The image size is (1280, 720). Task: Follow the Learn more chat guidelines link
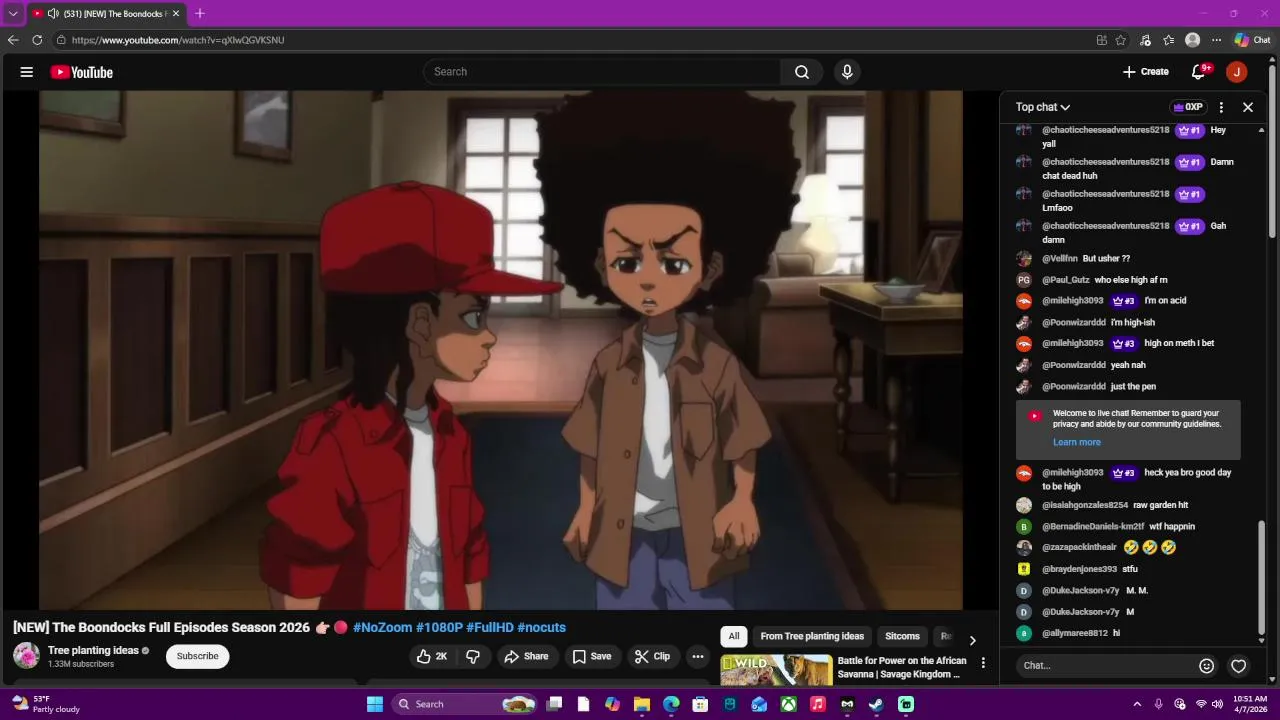(1077, 442)
